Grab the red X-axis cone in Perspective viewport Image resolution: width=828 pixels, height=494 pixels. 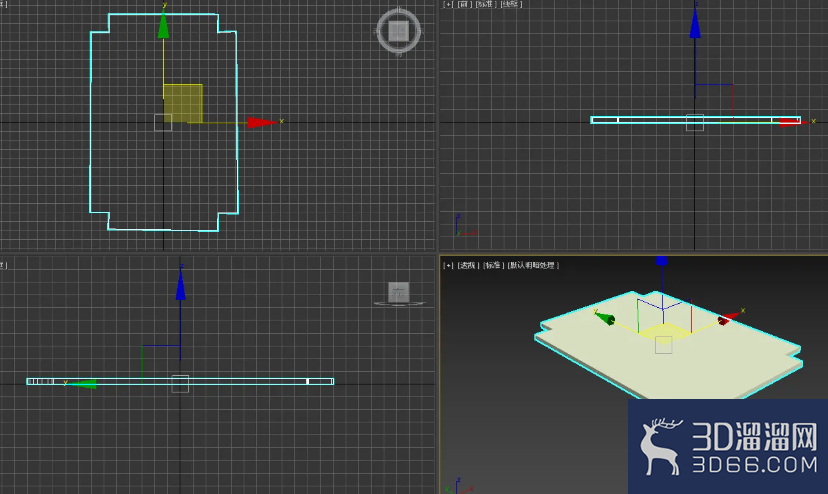(x=728, y=319)
